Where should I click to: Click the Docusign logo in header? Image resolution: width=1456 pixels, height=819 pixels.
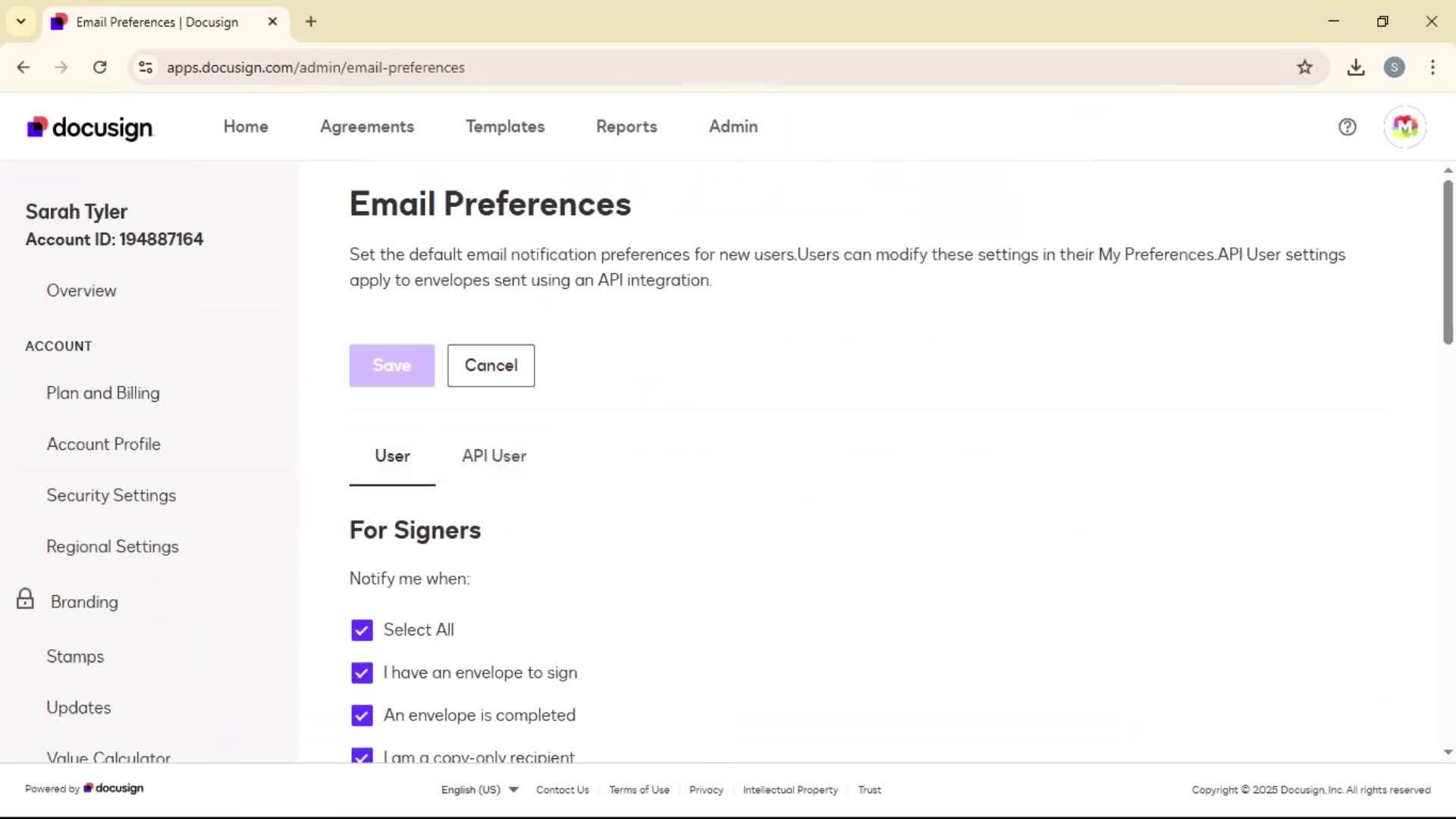pos(90,127)
